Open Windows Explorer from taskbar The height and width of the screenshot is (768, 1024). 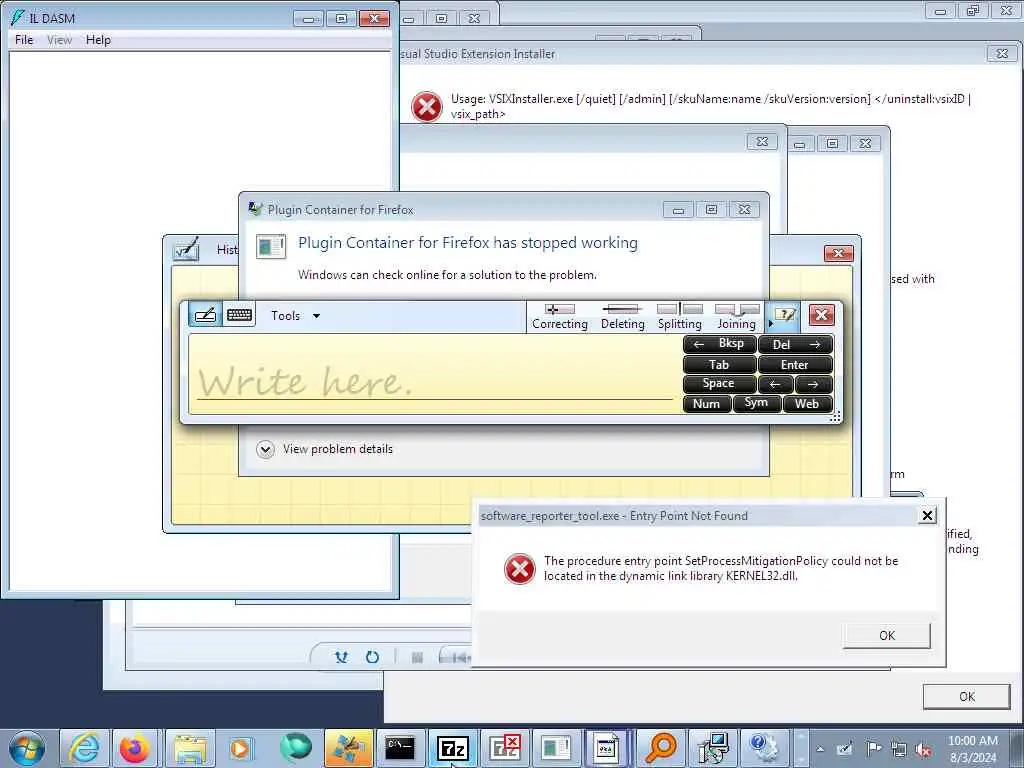[x=189, y=748]
